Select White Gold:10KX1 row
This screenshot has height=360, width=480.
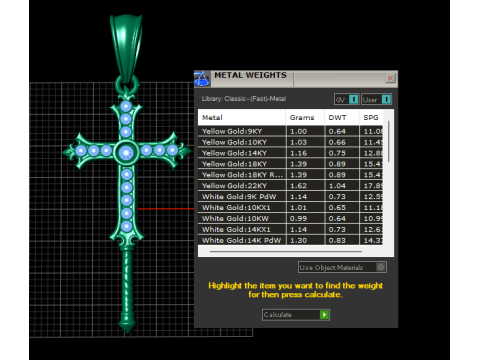pyautogui.click(x=290, y=207)
